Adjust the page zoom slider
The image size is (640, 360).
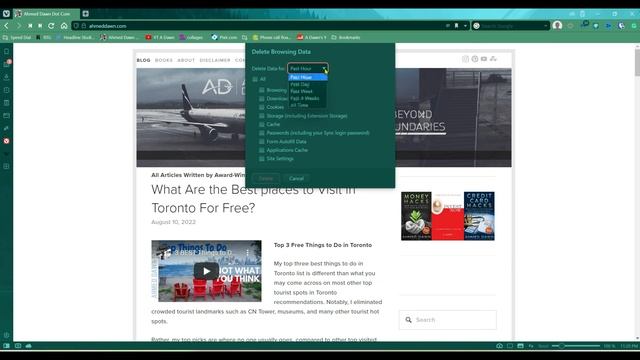(576, 346)
